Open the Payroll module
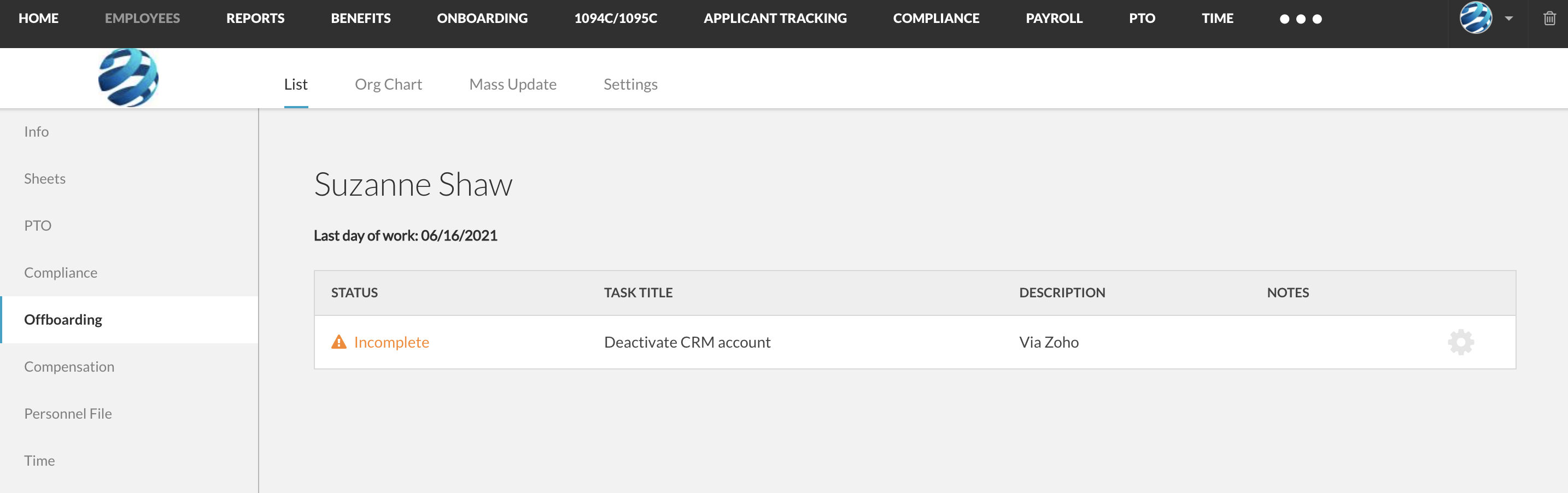The width and height of the screenshot is (1568, 493). click(x=1054, y=17)
